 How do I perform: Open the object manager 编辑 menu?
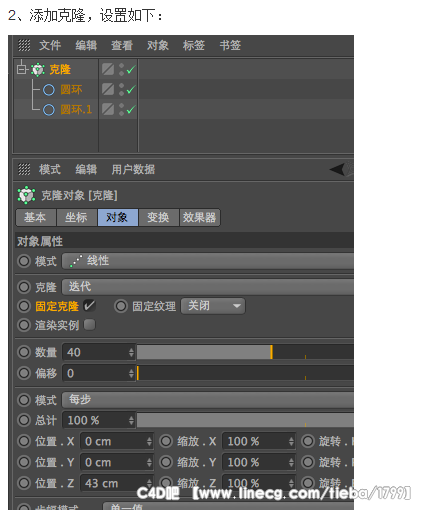point(86,45)
